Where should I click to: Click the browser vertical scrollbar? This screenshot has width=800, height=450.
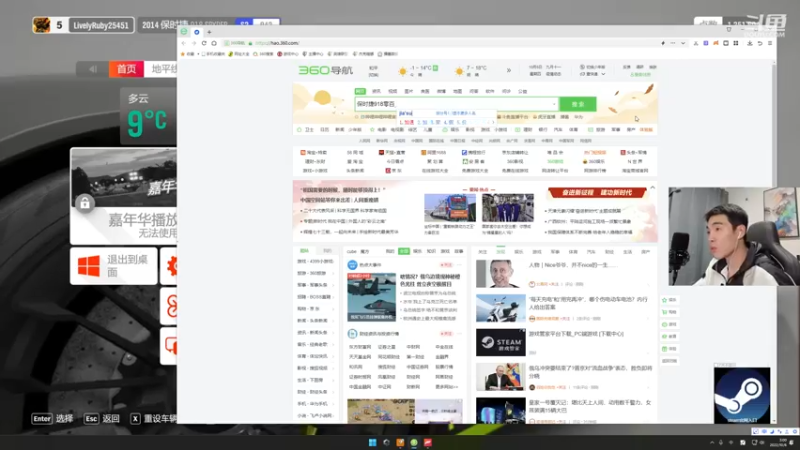(x=774, y=240)
